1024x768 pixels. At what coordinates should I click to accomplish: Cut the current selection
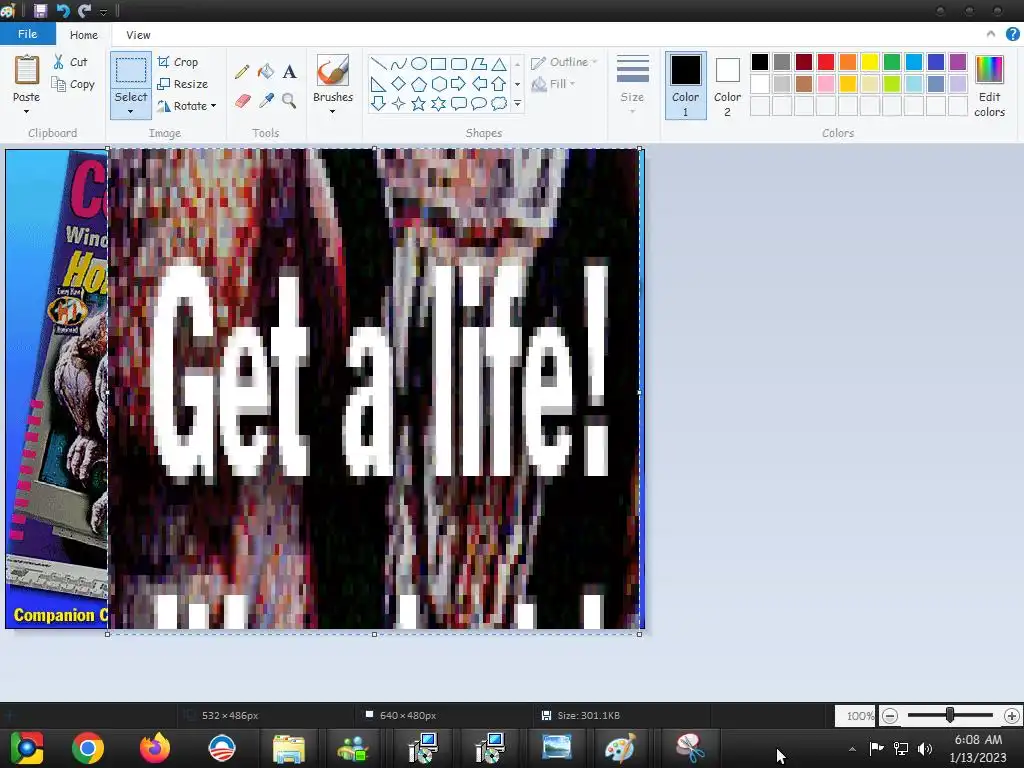[70, 62]
